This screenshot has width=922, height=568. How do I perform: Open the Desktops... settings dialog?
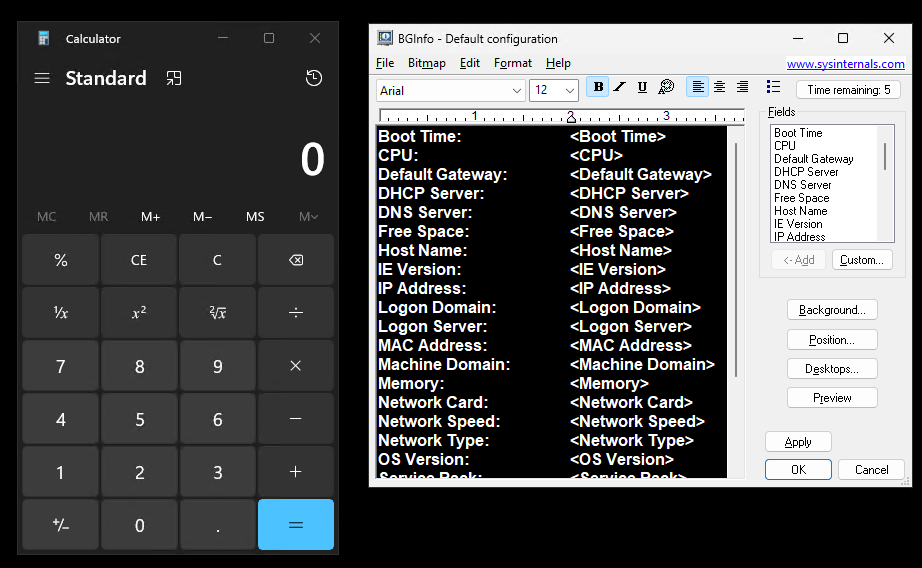[832, 369]
